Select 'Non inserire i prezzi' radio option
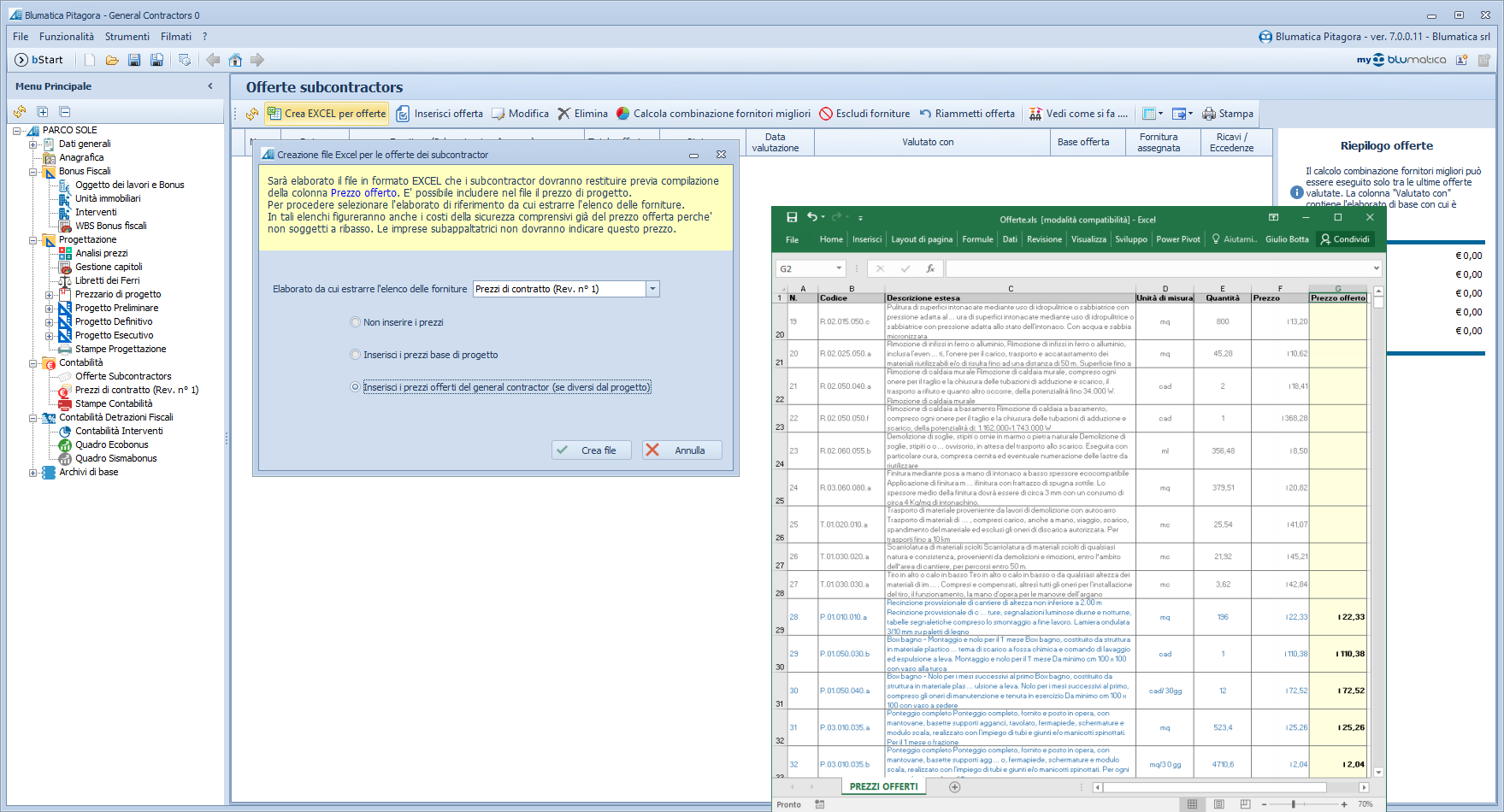Viewport: 1504px width, 812px height. [356, 322]
